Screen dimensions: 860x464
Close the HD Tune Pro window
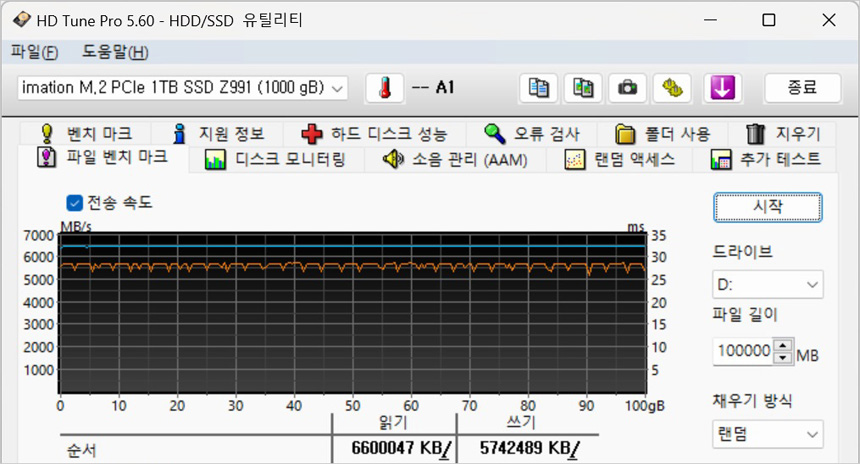pyautogui.click(x=829, y=20)
